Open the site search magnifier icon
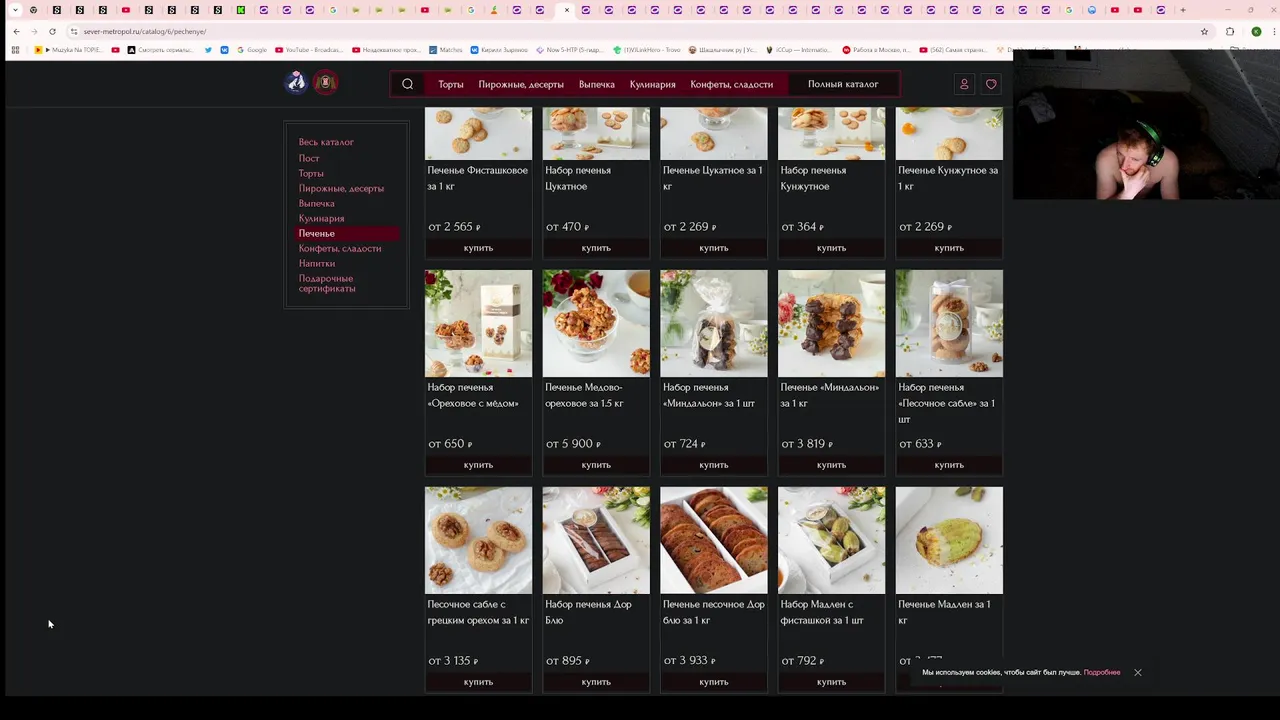 coord(407,84)
